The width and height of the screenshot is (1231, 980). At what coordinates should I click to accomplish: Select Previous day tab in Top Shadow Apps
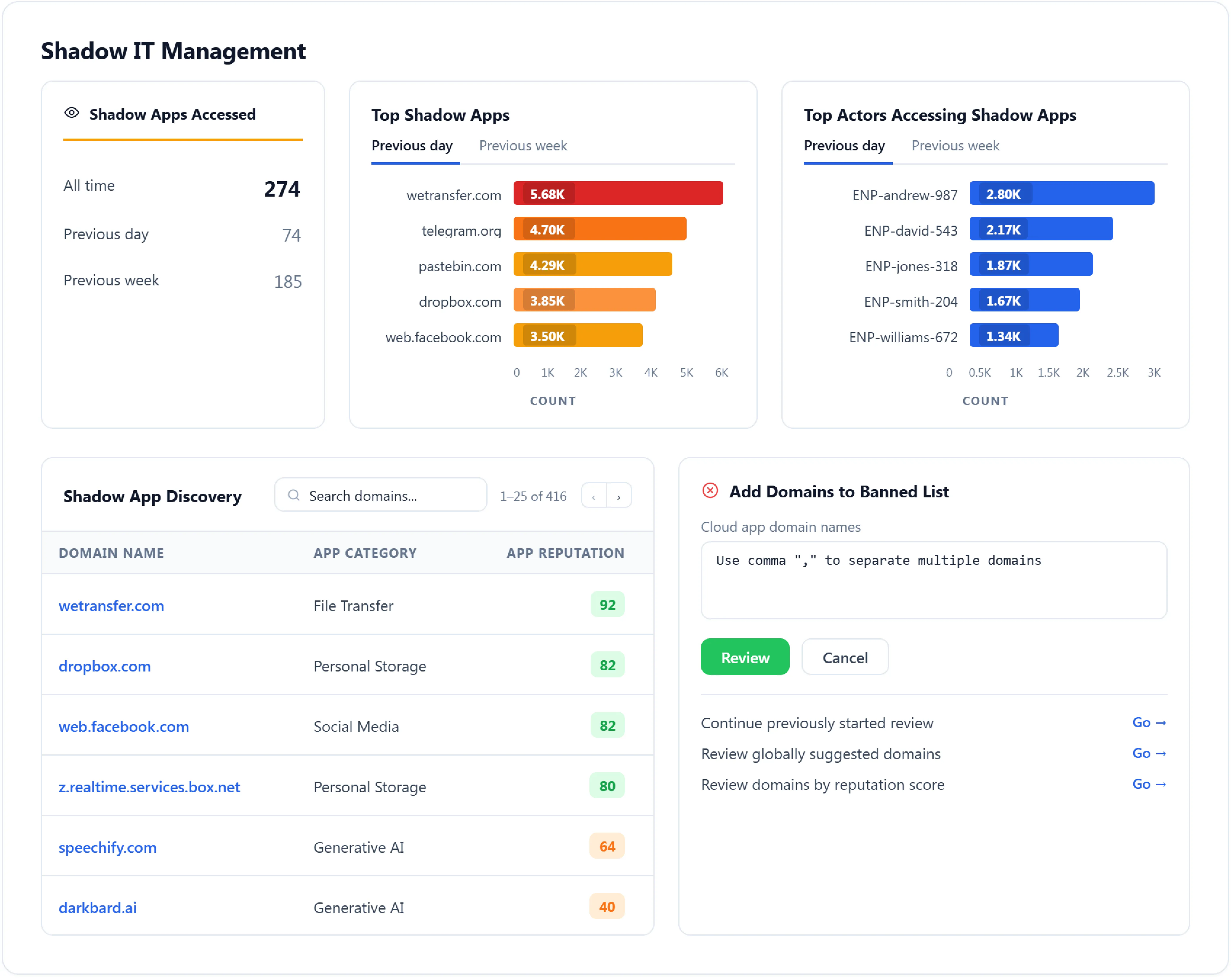[412, 146]
